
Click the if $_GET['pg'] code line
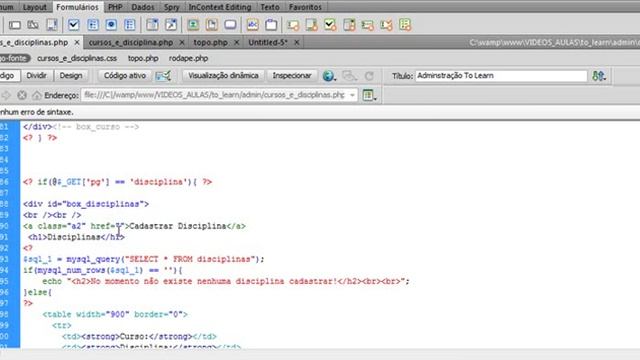click(x=118, y=182)
